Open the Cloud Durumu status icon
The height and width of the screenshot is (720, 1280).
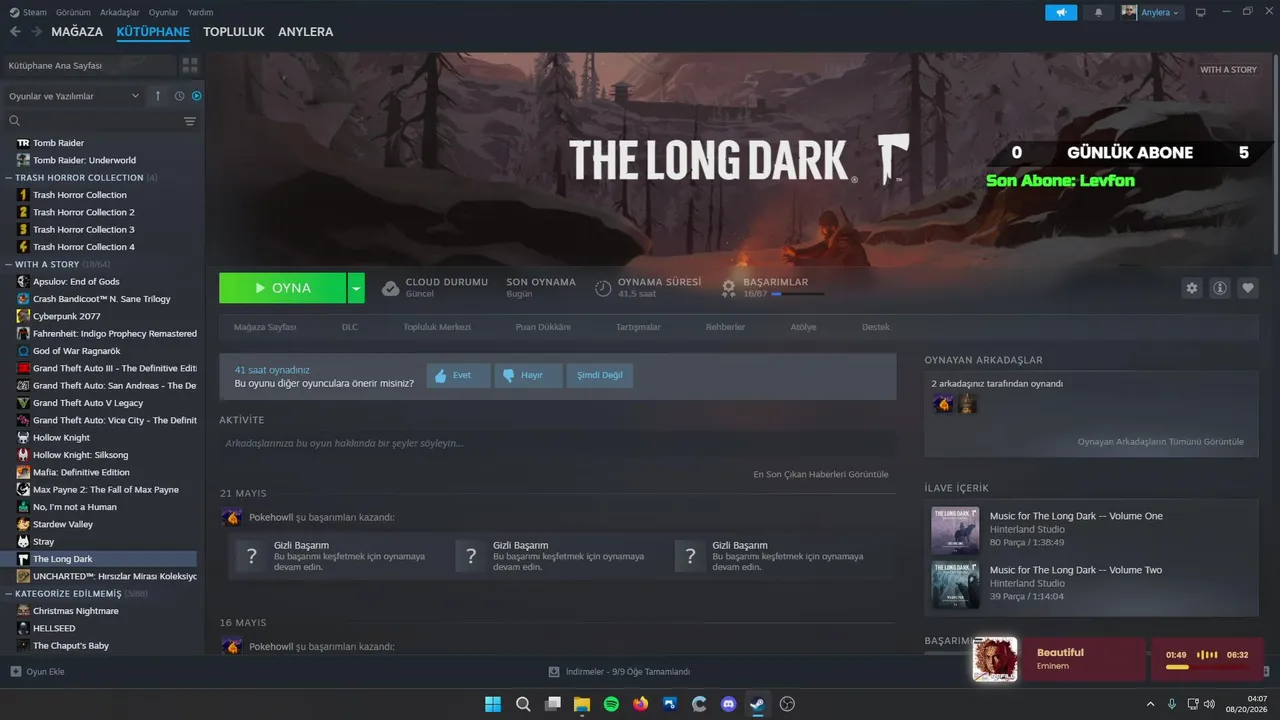[391, 288]
